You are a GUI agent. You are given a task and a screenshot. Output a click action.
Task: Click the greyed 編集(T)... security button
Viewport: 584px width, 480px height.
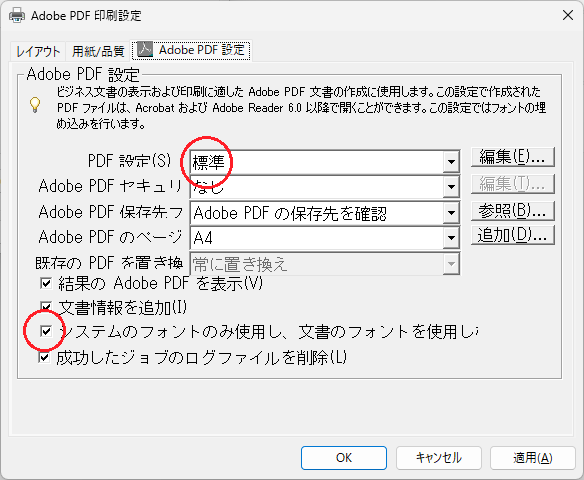(x=512, y=184)
